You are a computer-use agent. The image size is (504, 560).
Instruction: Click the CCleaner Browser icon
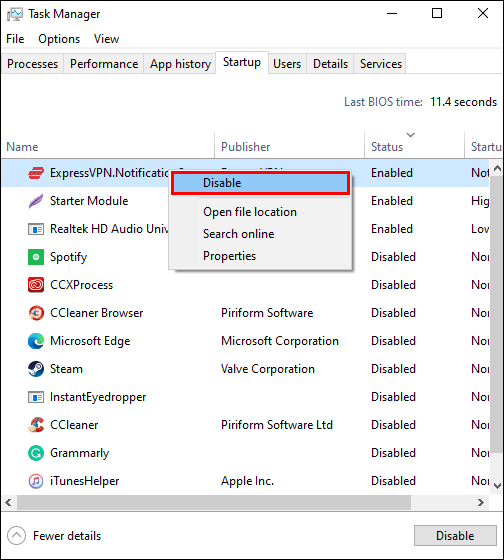click(x=36, y=313)
